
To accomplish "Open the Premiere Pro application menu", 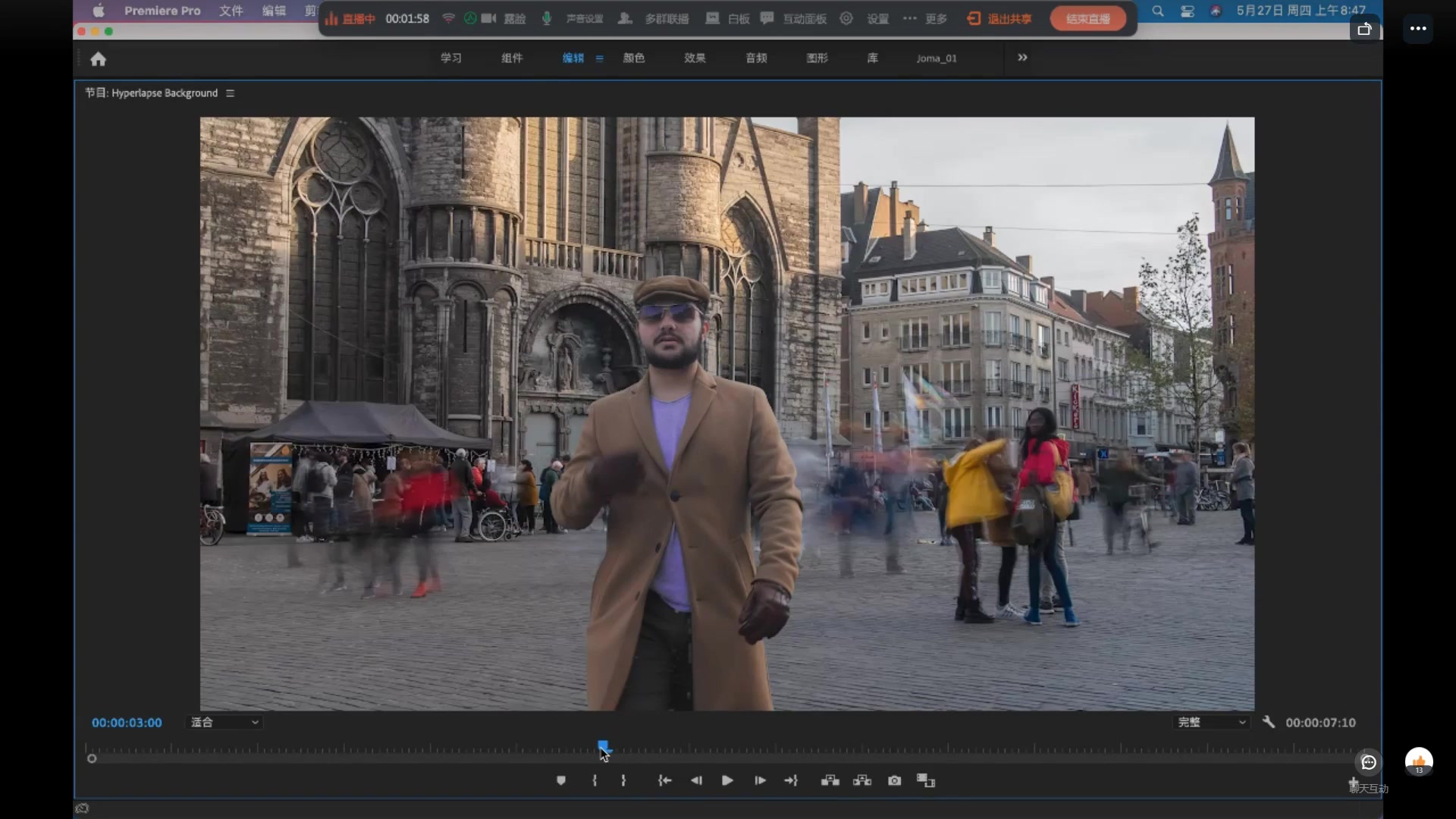I will [162, 11].
